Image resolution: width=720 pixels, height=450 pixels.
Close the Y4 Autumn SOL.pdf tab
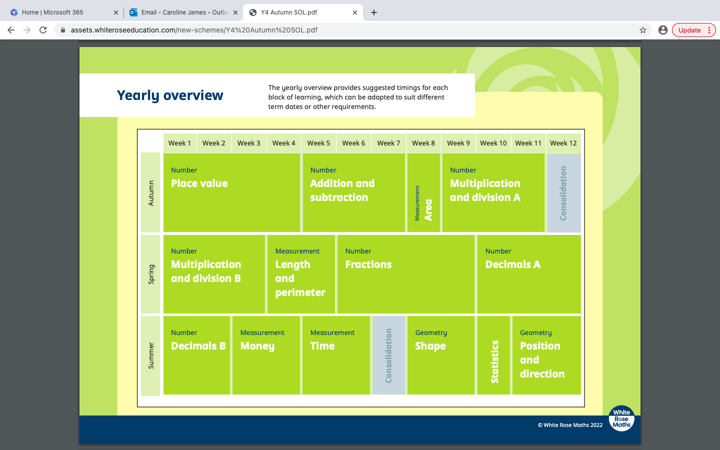tap(355, 13)
